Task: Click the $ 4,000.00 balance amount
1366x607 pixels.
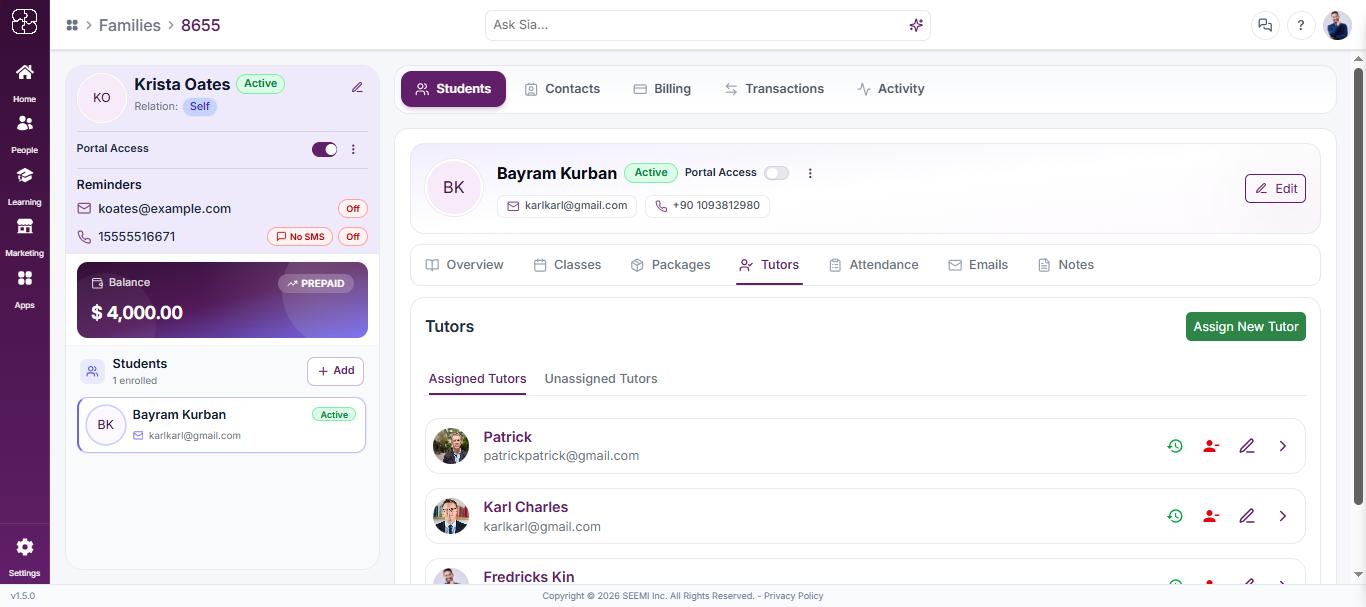Action: coord(137,313)
